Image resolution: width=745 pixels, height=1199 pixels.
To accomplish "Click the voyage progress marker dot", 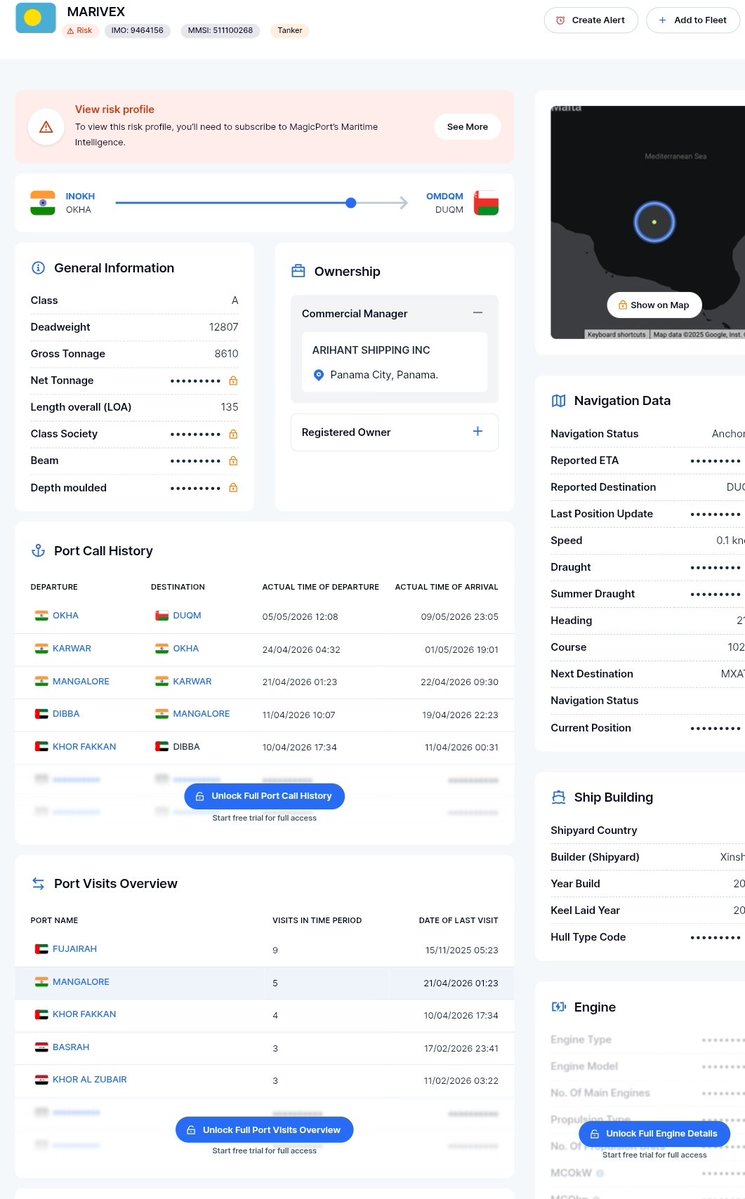I will point(350,203).
